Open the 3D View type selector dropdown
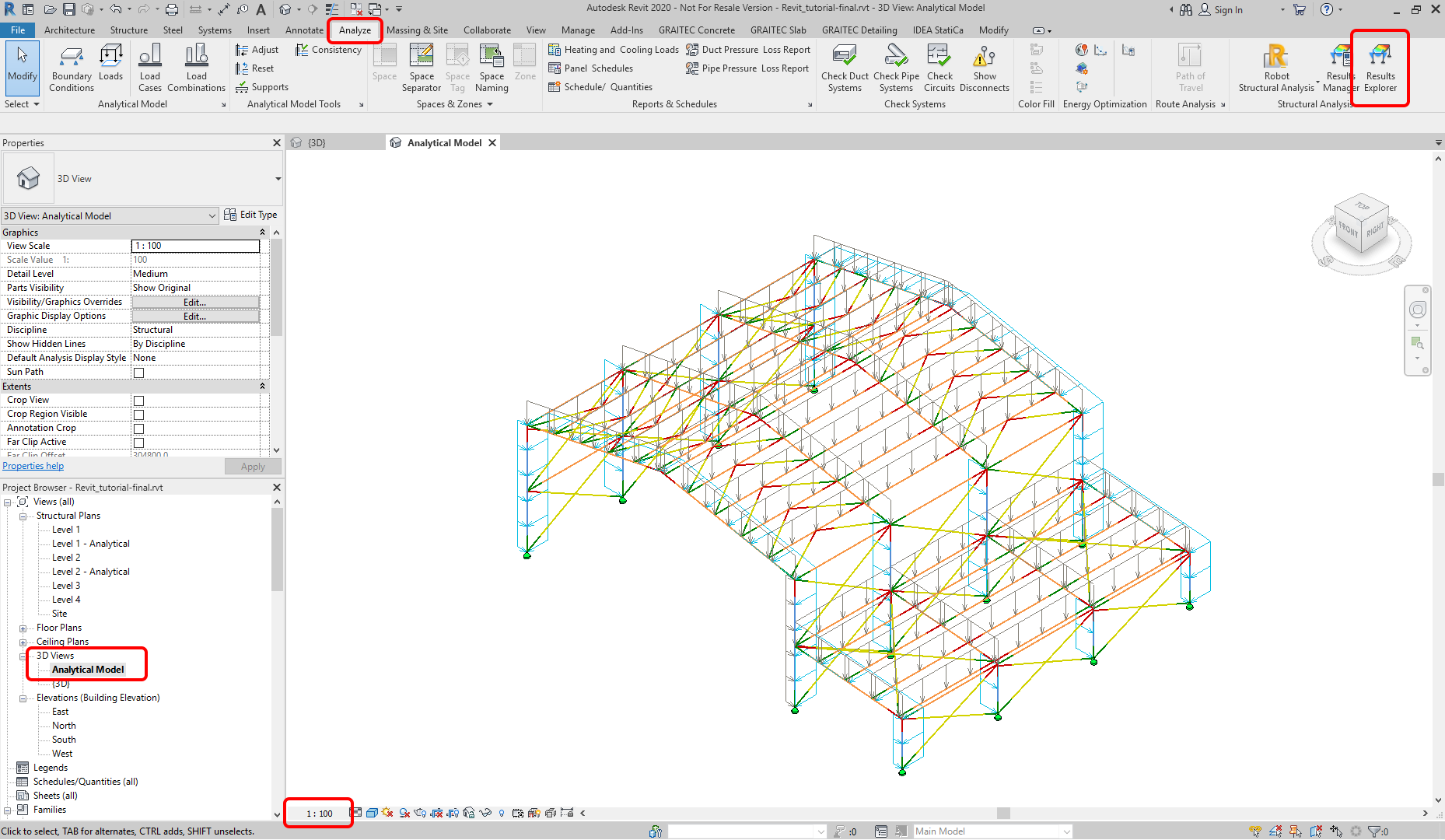 pos(278,179)
